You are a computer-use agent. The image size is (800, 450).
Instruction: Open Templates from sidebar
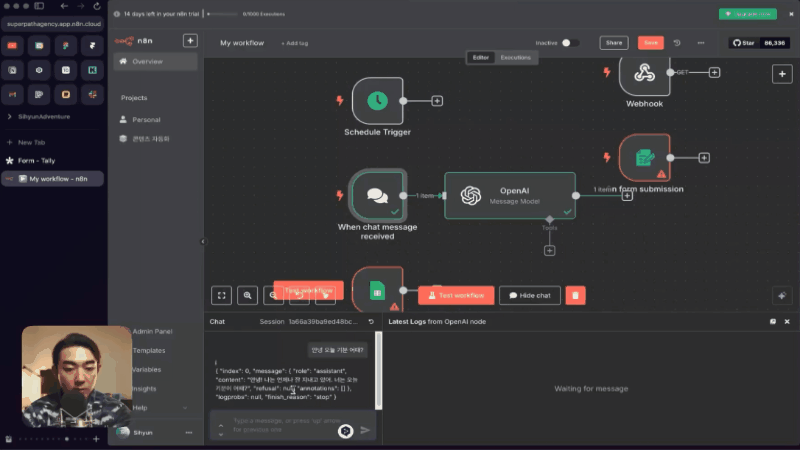pyautogui.click(x=149, y=351)
